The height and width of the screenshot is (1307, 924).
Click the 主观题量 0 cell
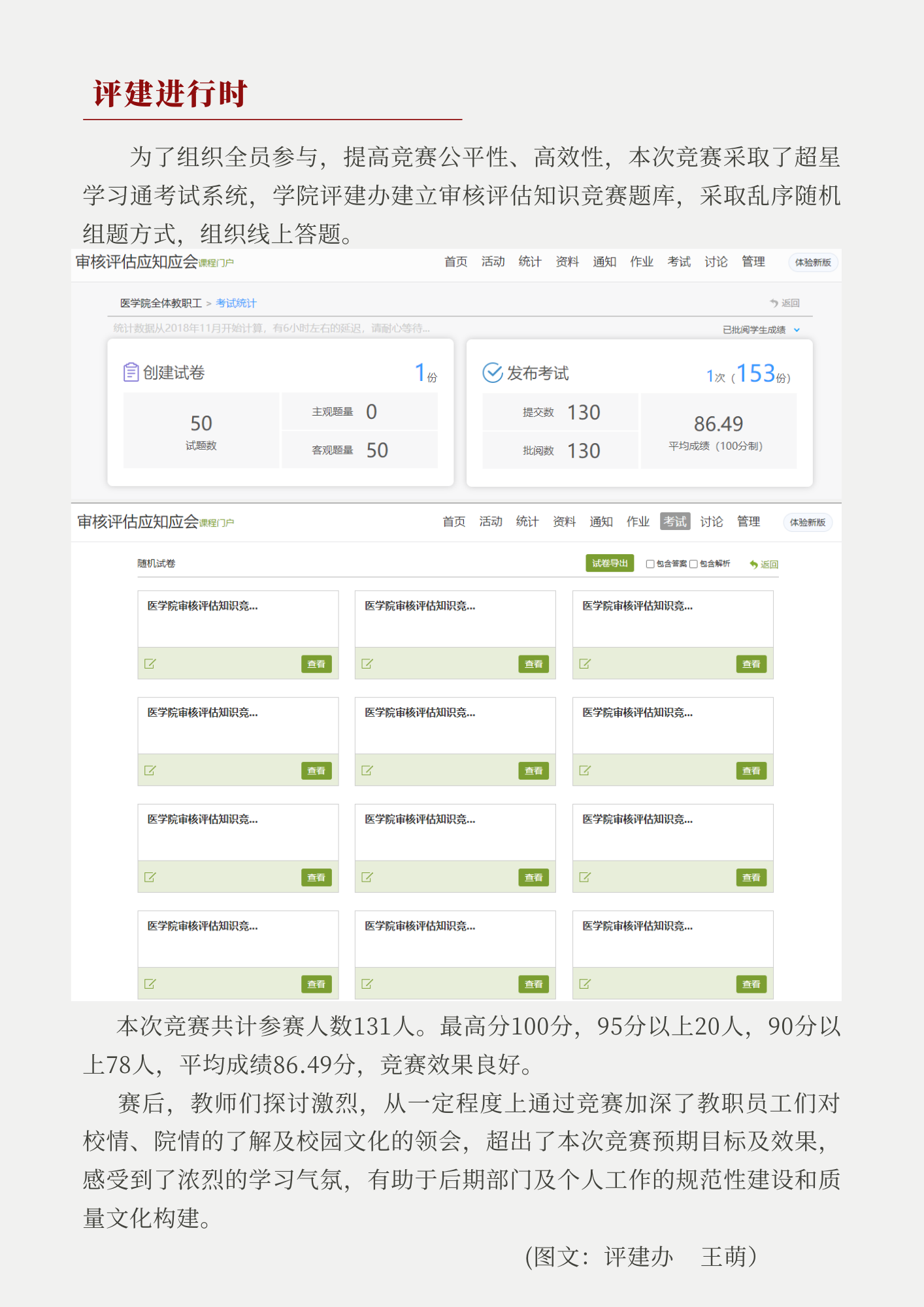(359, 412)
